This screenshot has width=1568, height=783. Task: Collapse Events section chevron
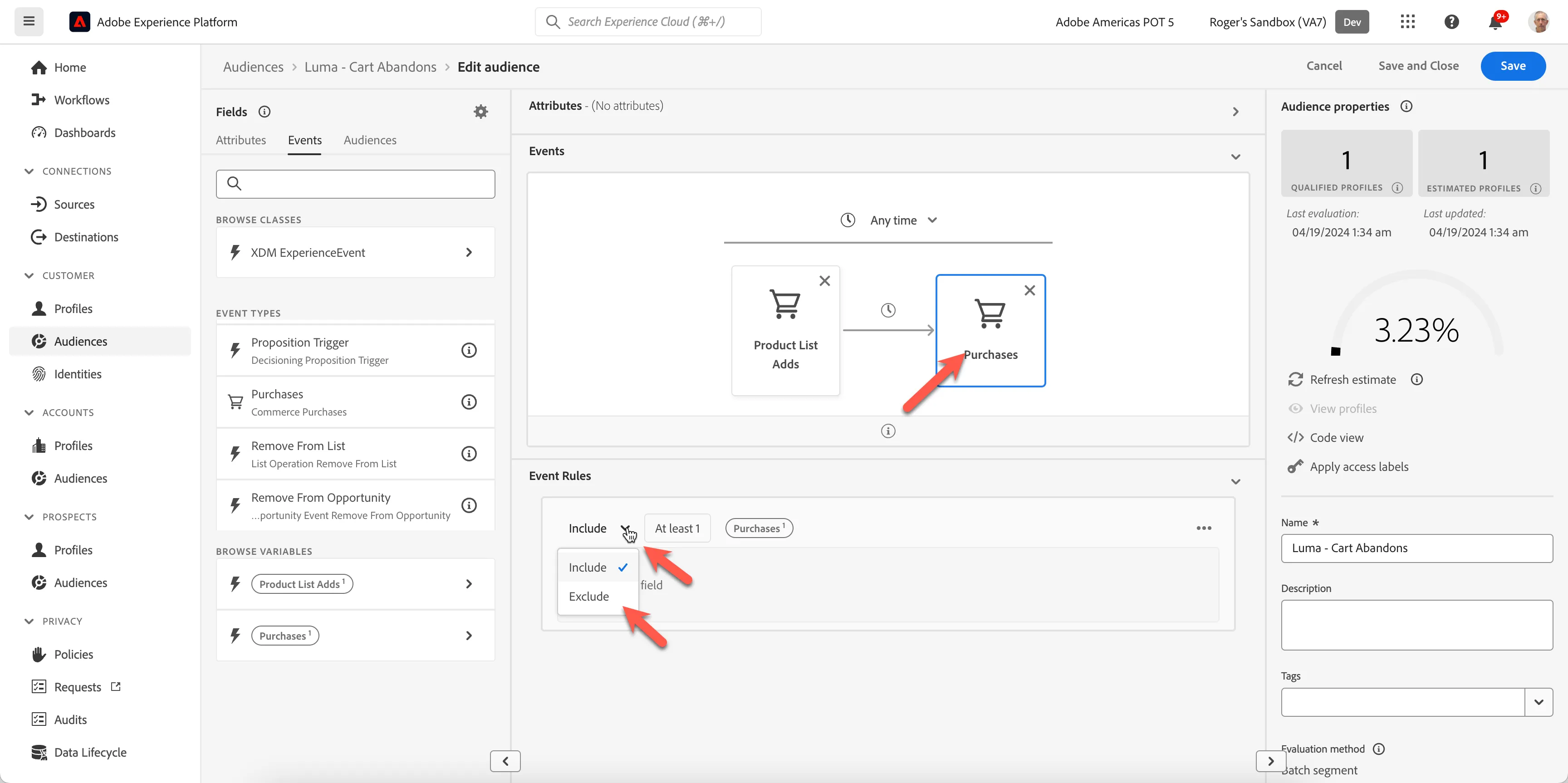1235,157
